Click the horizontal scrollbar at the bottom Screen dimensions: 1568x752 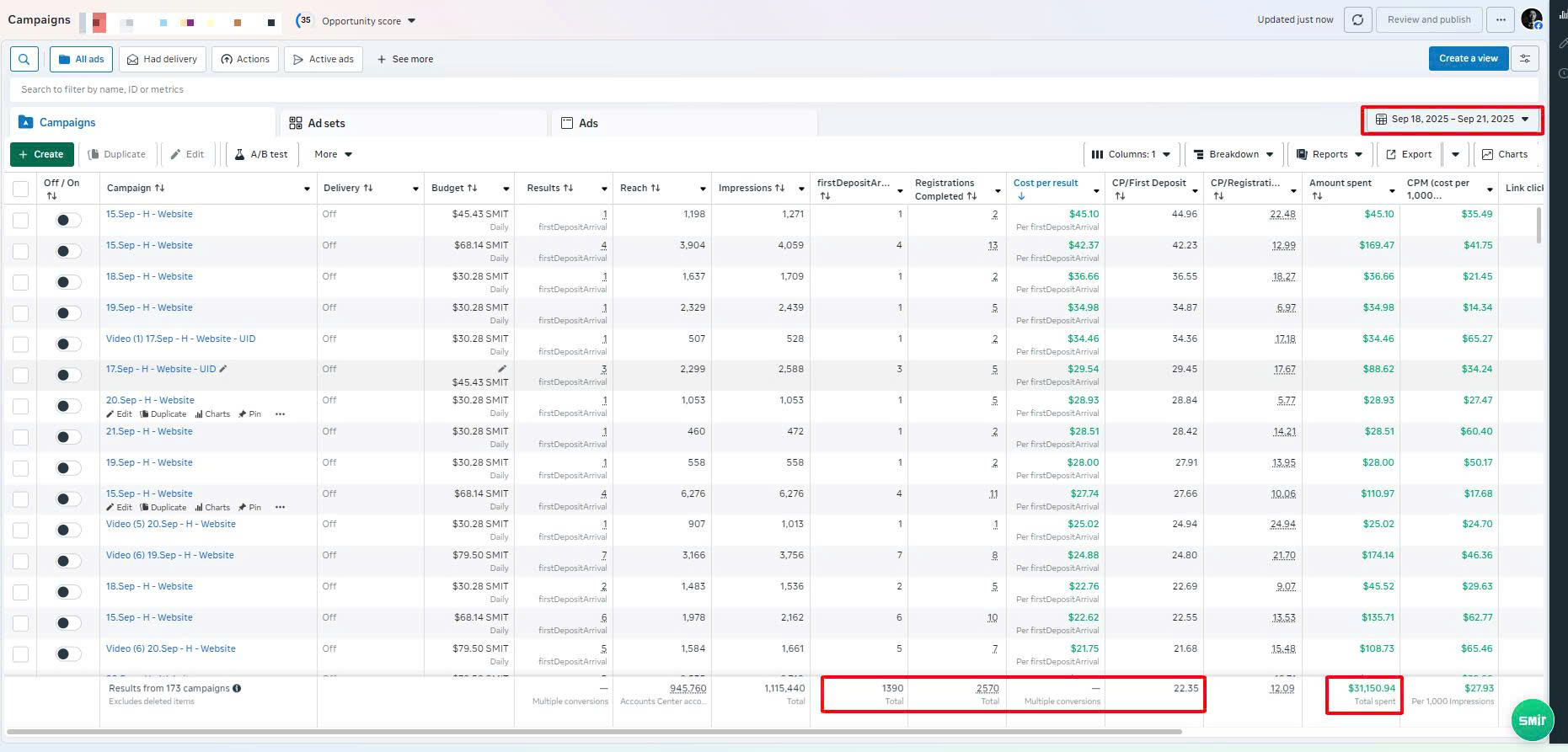(593, 732)
